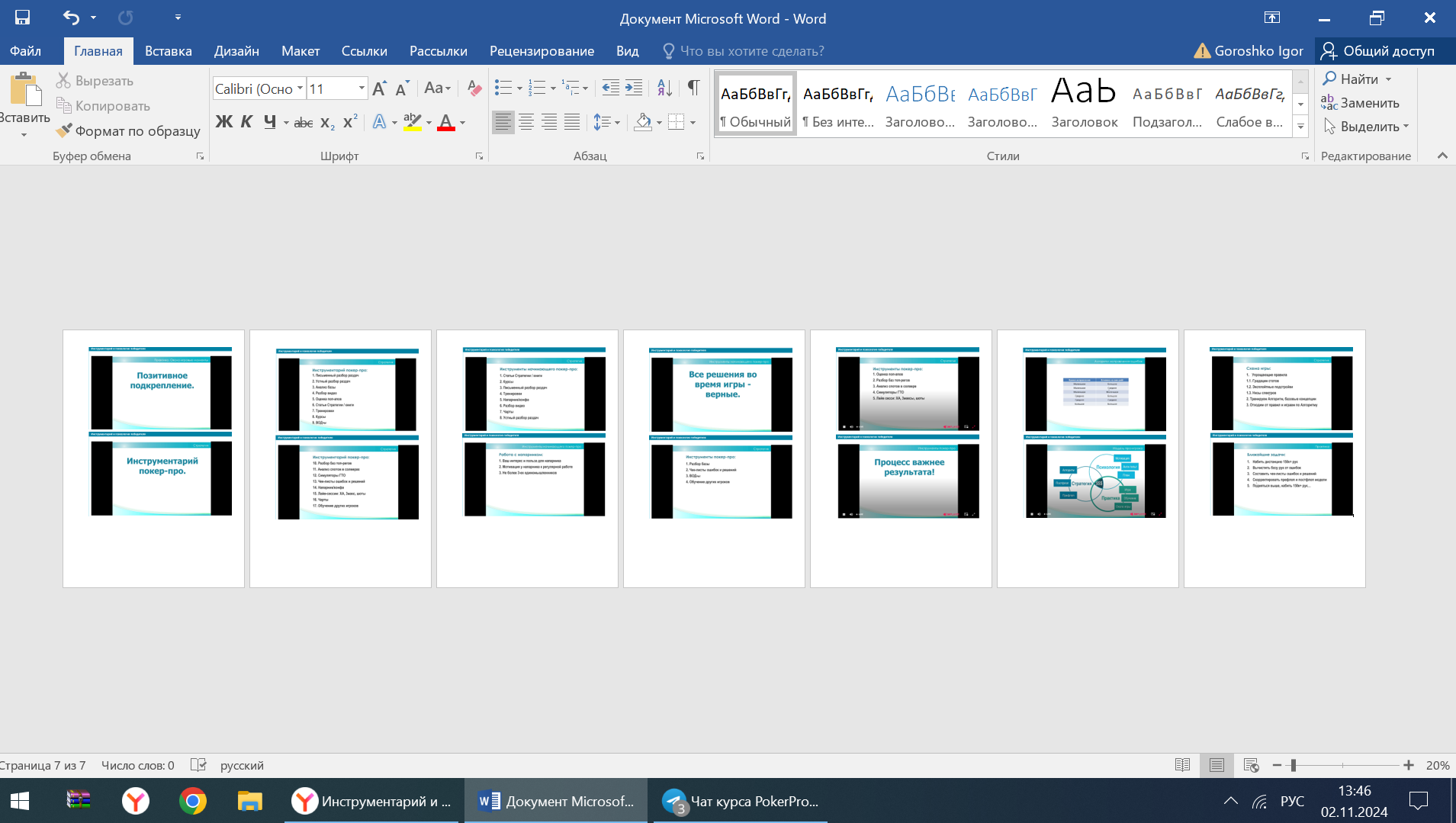Open the font color dropdown arrow
The image size is (1456, 823).
pos(462,122)
